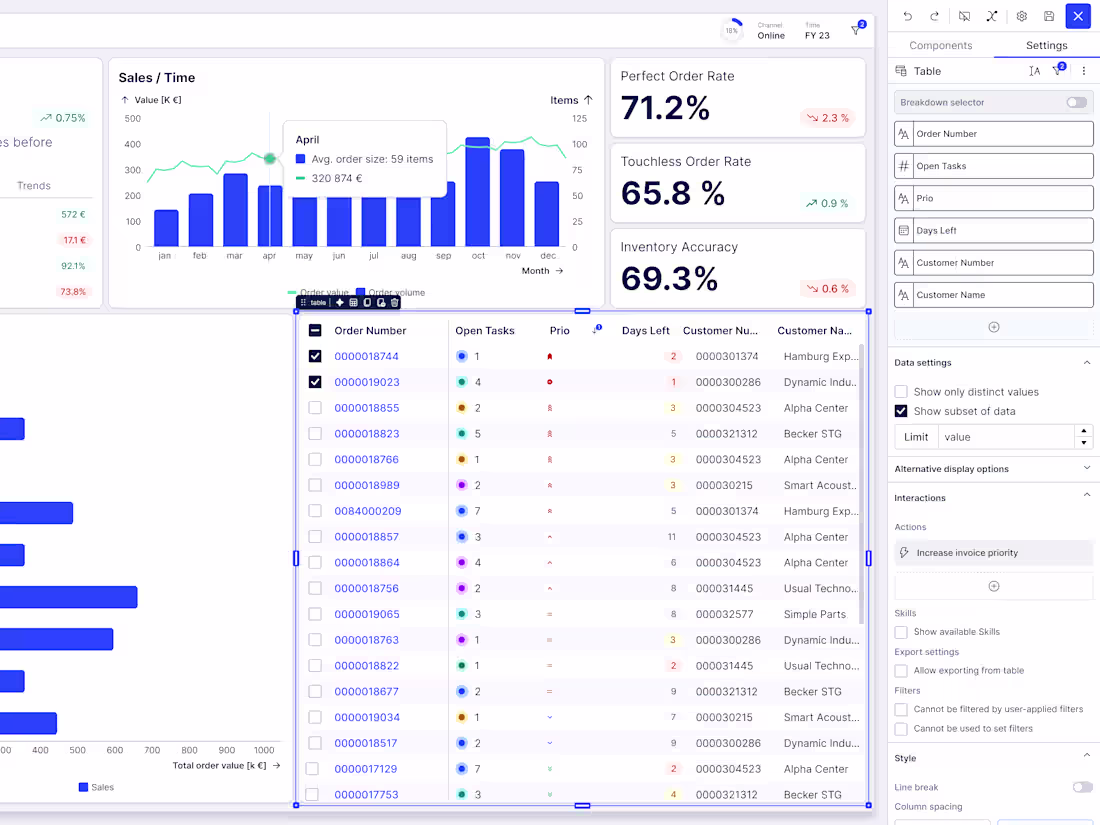The width and height of the screenshot is (1100, 825).
Task: Open the gear settings icon in top toolbar
Action: coord(1021,16)
